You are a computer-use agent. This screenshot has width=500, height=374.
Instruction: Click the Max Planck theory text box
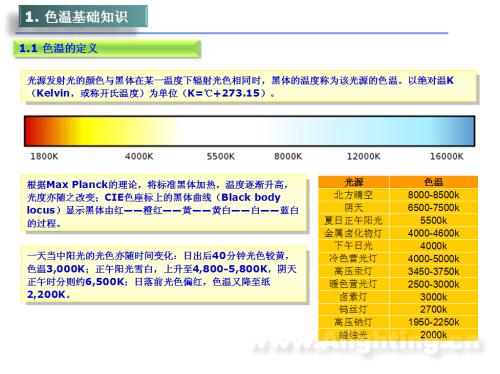click(x=164, y=203)
